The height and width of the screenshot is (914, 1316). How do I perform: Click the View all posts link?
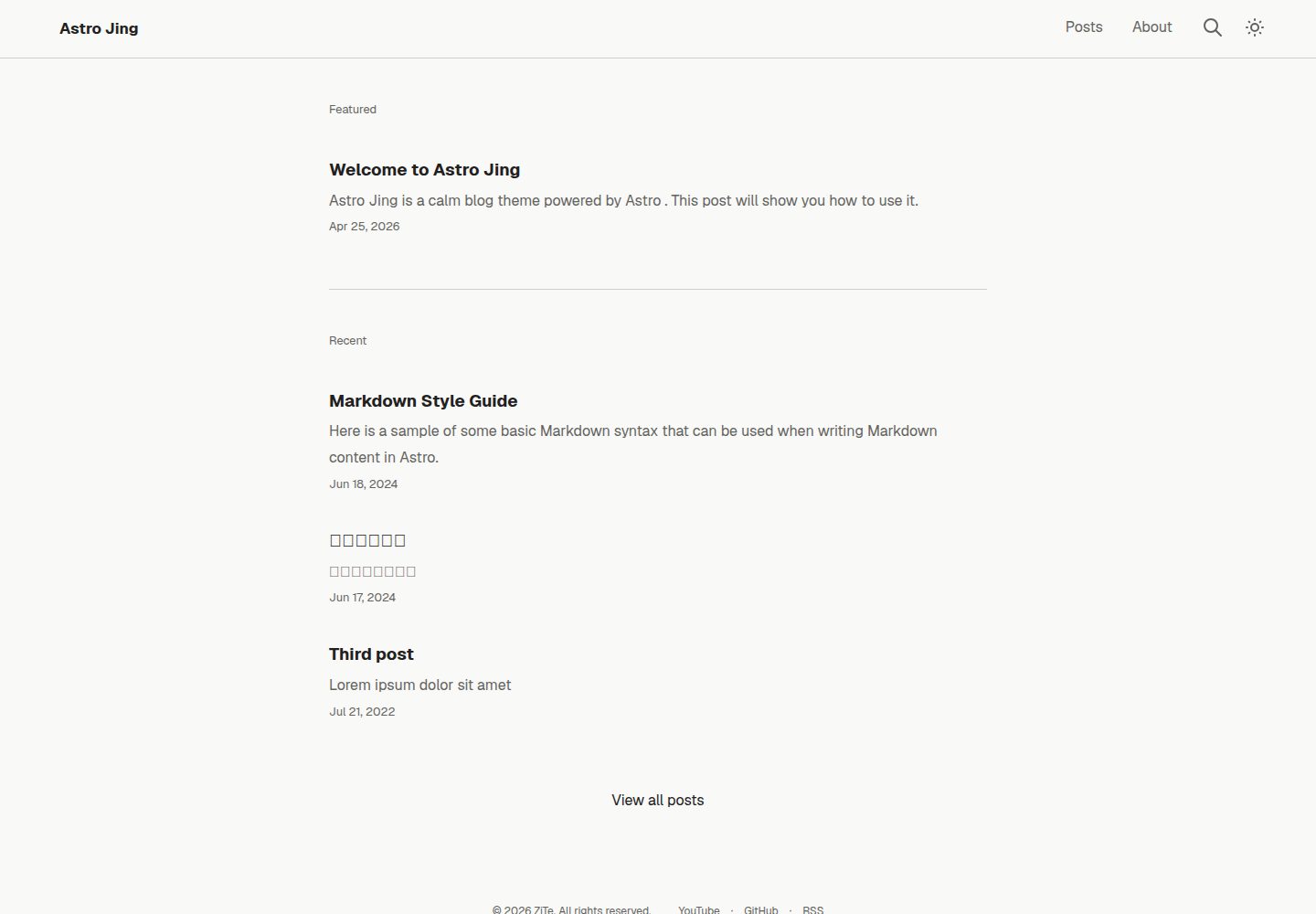coord(658,801)
